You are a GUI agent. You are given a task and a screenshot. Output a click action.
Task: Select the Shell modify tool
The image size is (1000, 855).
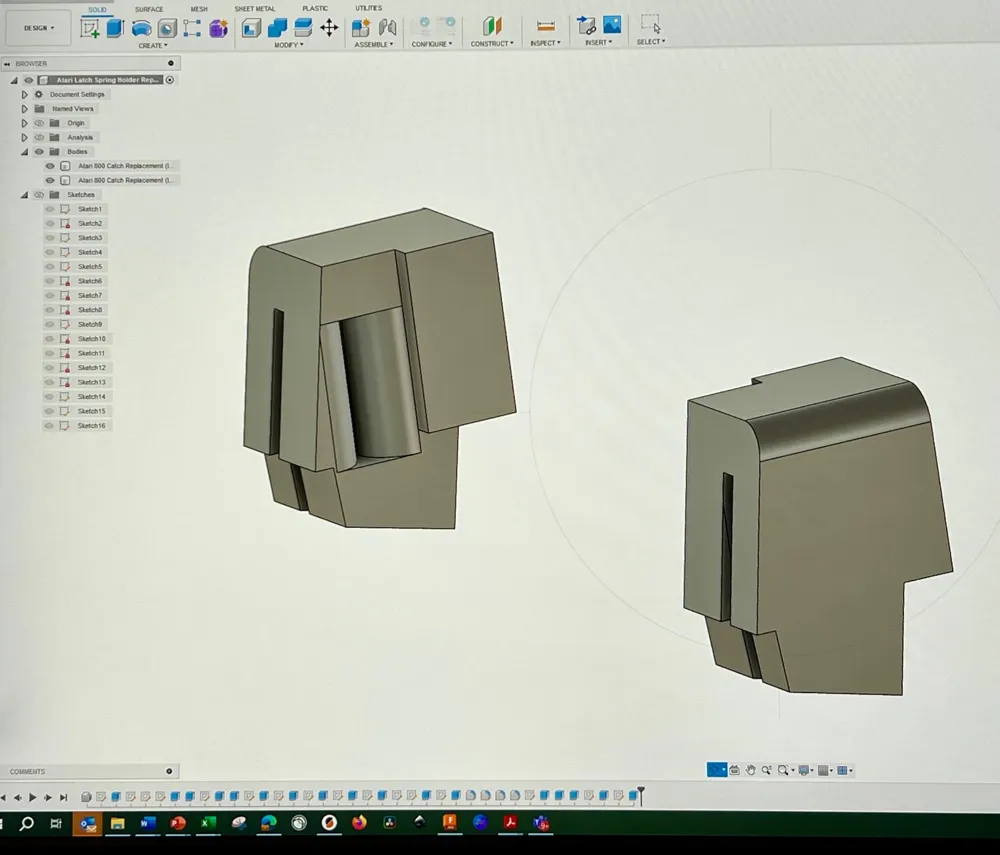(x=251, y=27)
